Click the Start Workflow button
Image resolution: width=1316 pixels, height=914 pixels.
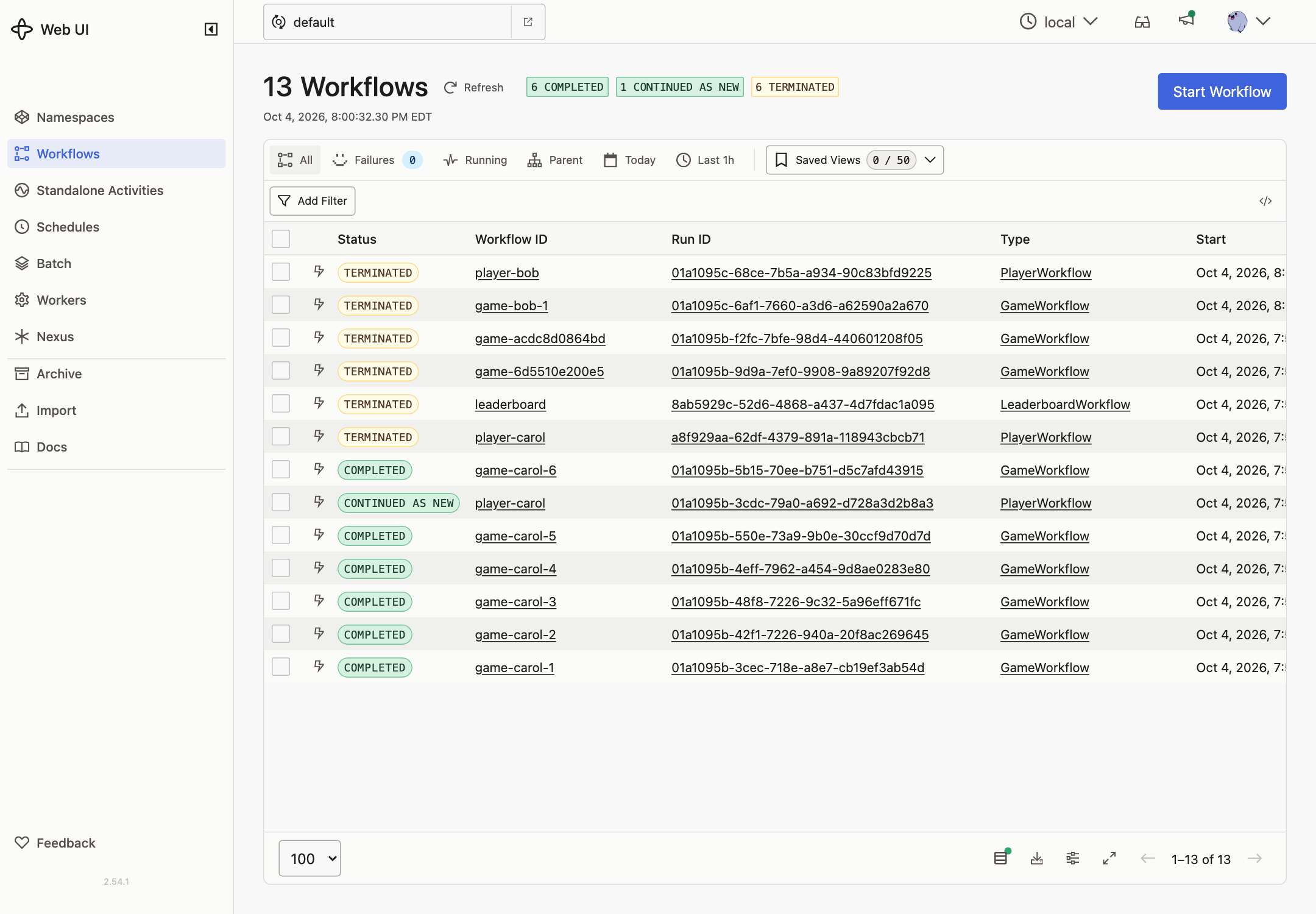point(1222,91)
